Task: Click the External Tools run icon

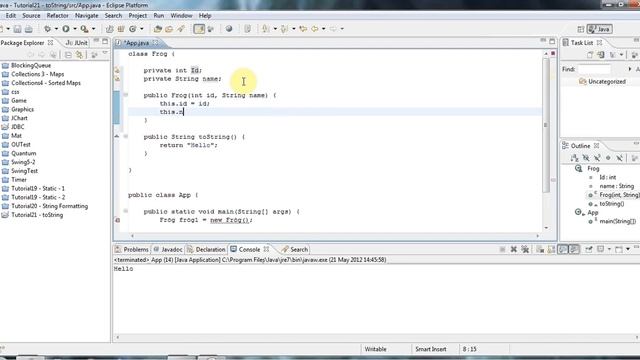Action: [84, 29]
